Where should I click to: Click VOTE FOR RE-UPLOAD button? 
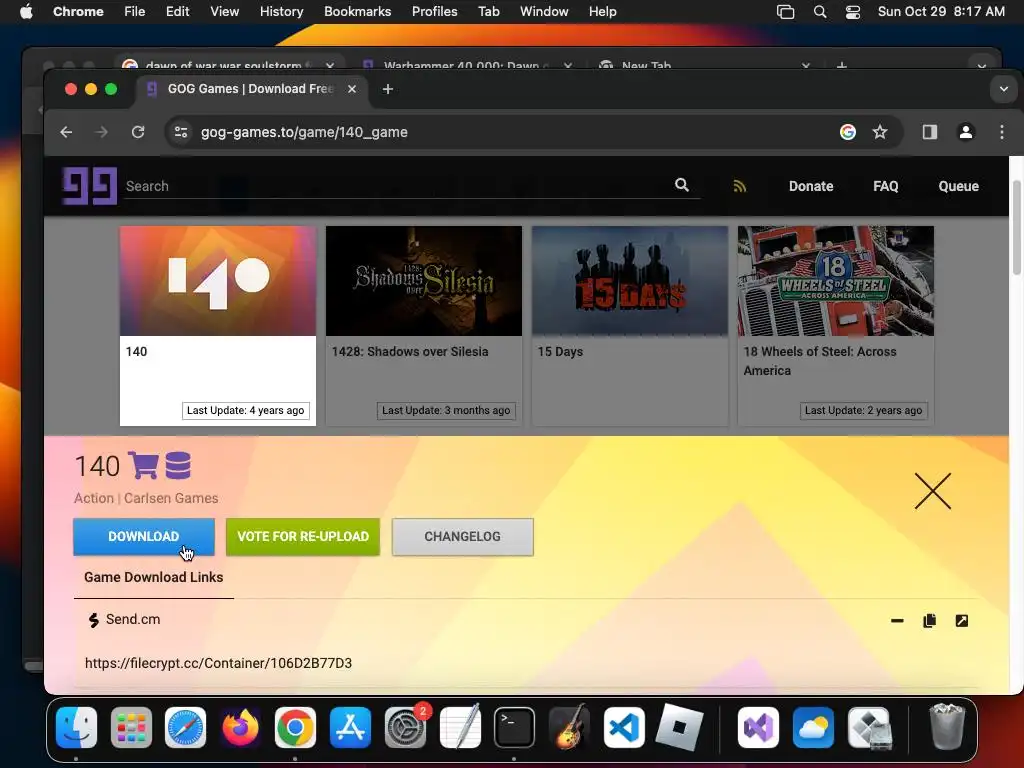[x=303, y=537]
